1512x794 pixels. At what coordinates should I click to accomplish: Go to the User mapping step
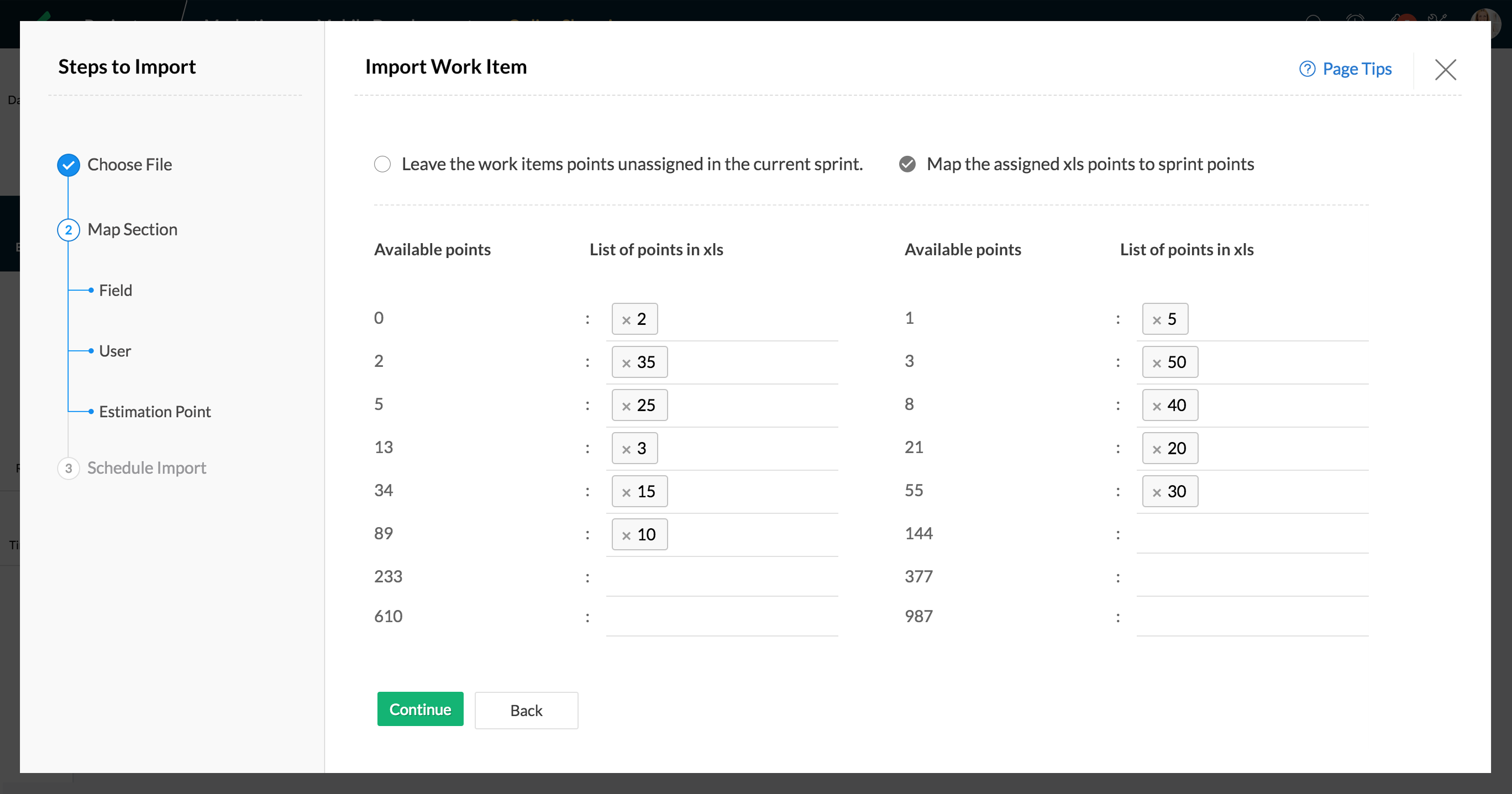(115, 351)
